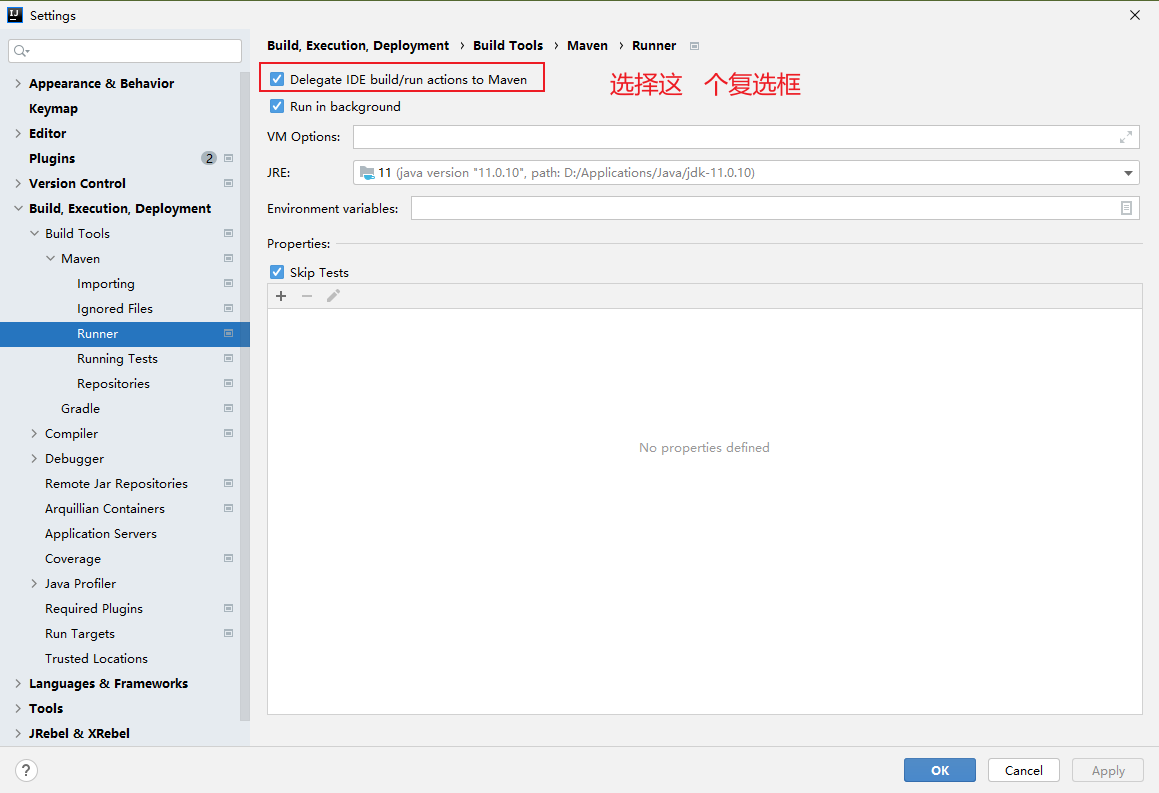Expand the Compiler node
Screen dimensions: 1159x793
pos(34,434)
